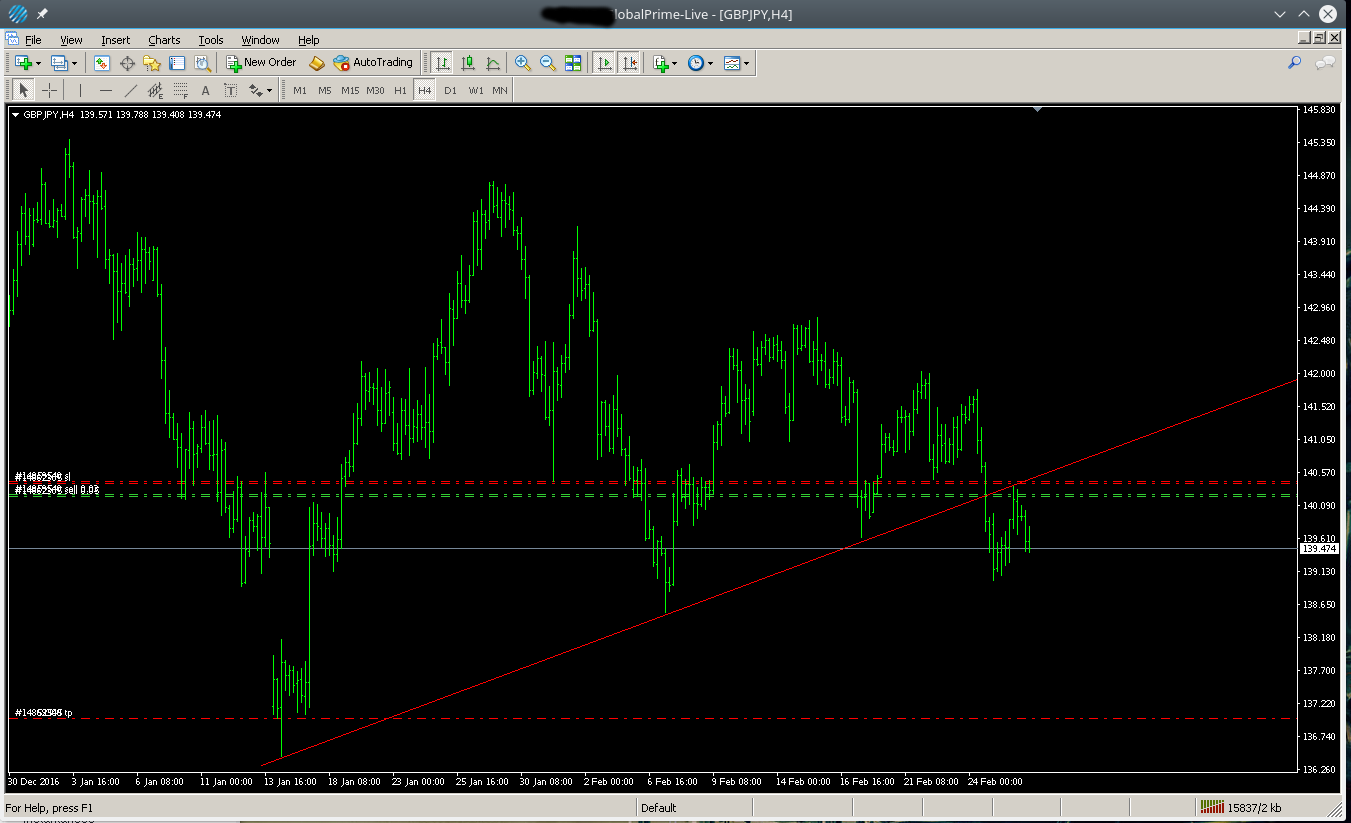Screen dimensions: 1351x823
Task: Draw a vertical line on the chart
Action: click(x=80, y=90)
